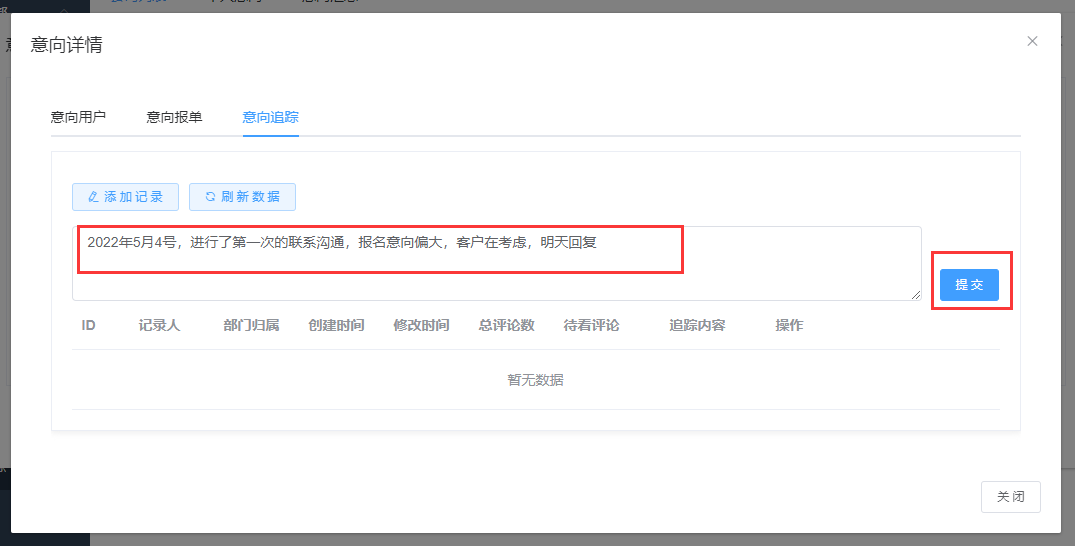The width and height of the screenshot is (1075, 546).
Task: Select the 意向追踪 tab
Action: click(270, 117)
